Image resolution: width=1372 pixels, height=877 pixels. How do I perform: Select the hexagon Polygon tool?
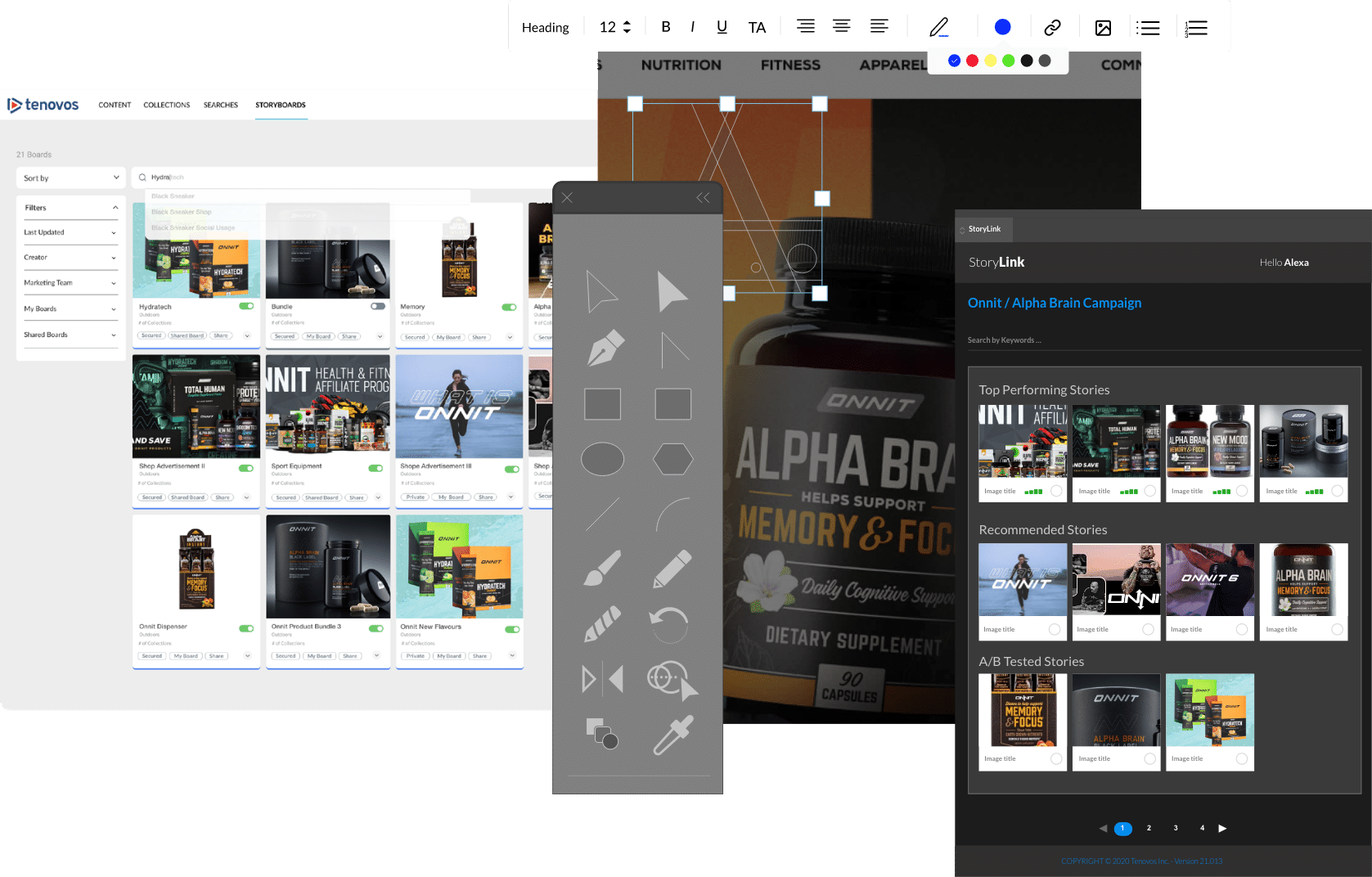click(x=673, y=459)
